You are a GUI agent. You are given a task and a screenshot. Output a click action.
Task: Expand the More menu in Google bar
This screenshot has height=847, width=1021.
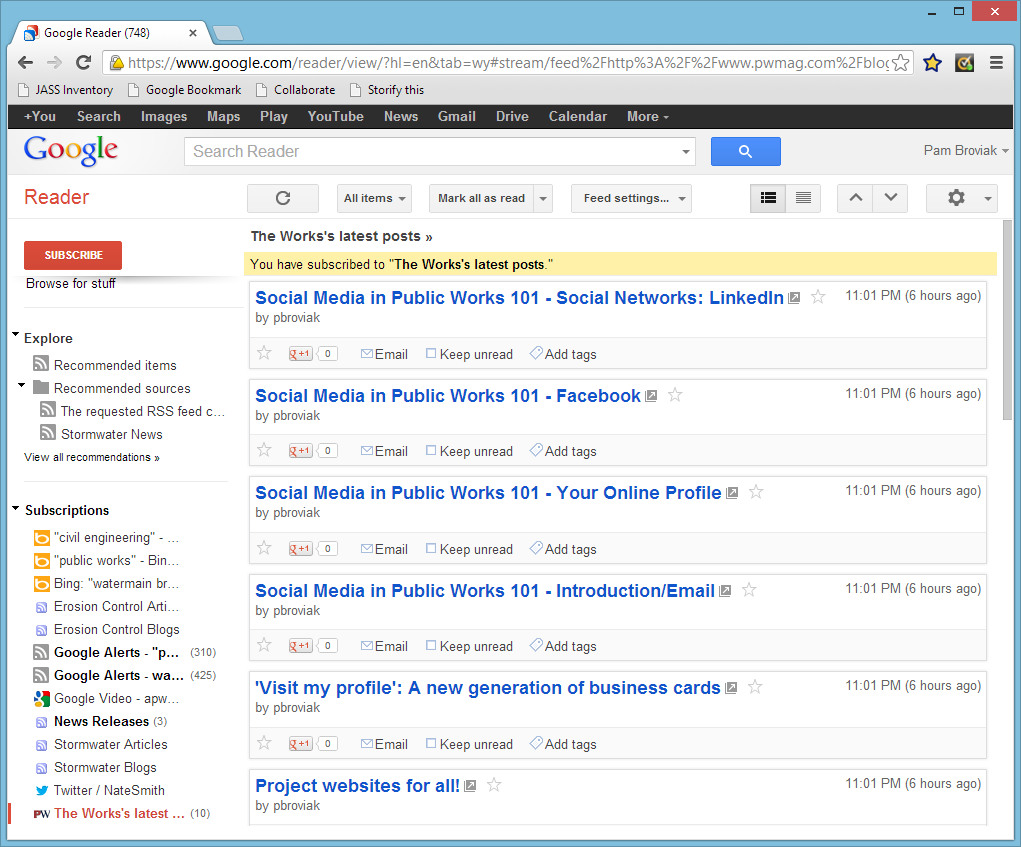tap(647, 117)
